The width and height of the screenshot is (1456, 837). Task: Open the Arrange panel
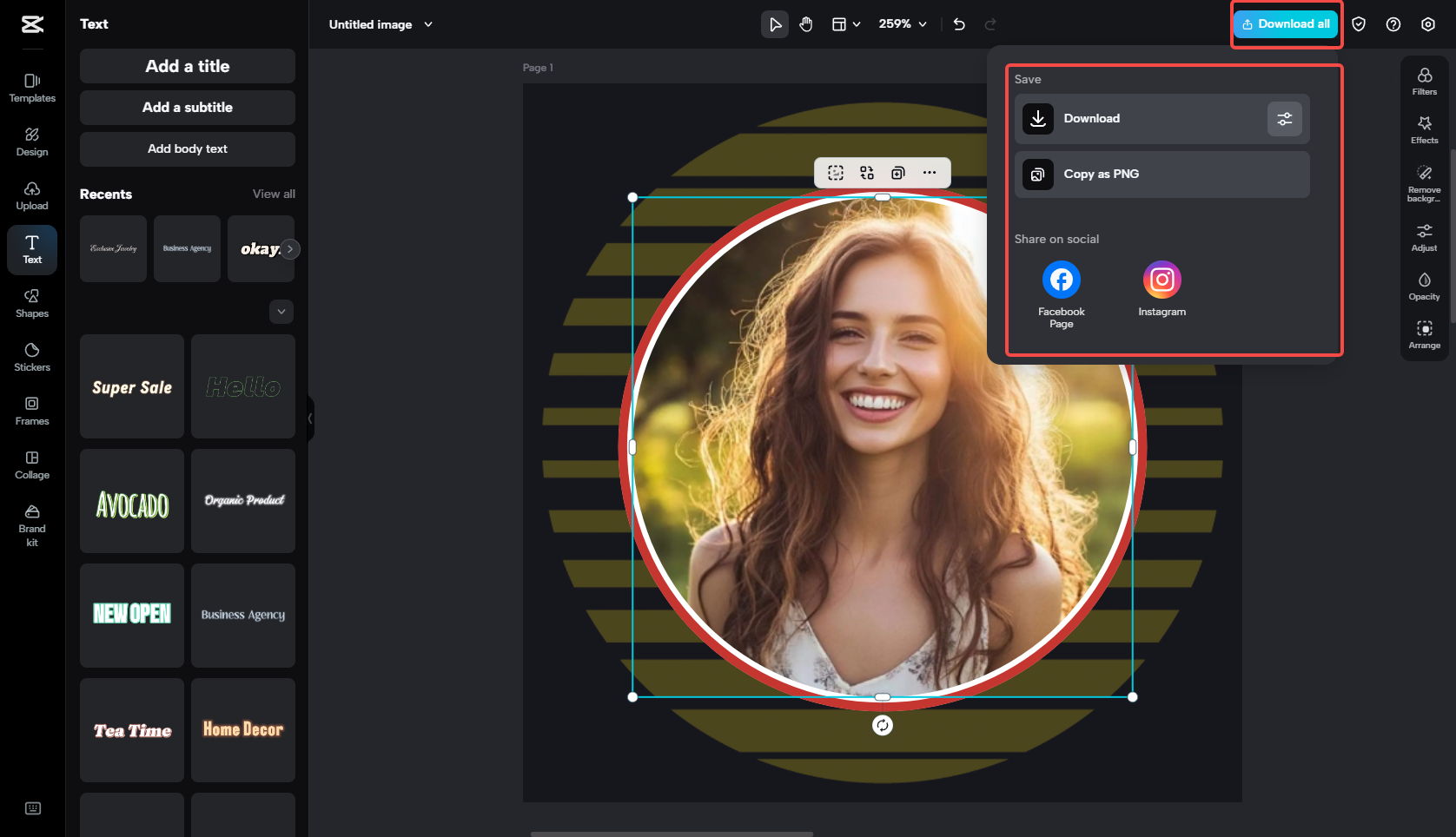(1424, 334)
